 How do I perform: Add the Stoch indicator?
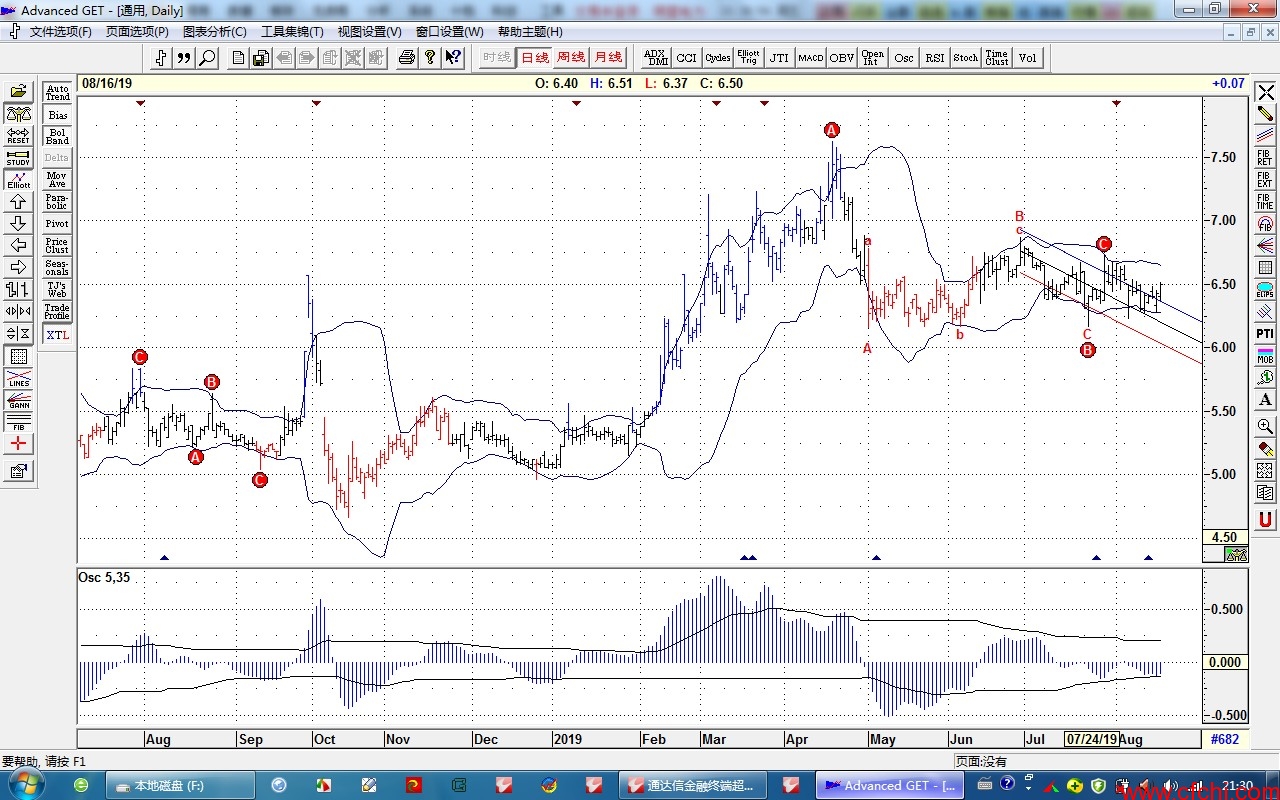pos(966,58)
